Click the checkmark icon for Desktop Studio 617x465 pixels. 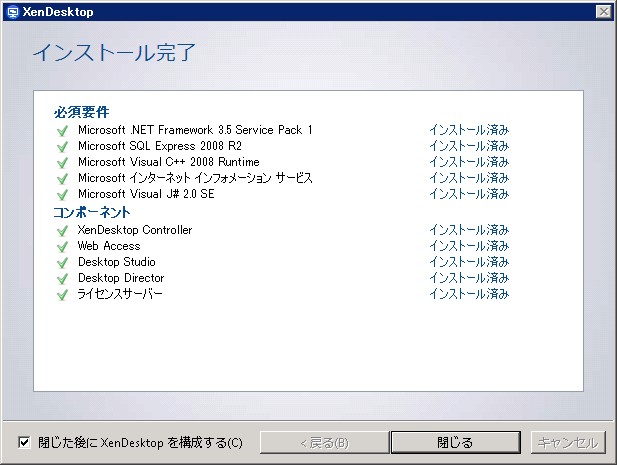[62, 262]
